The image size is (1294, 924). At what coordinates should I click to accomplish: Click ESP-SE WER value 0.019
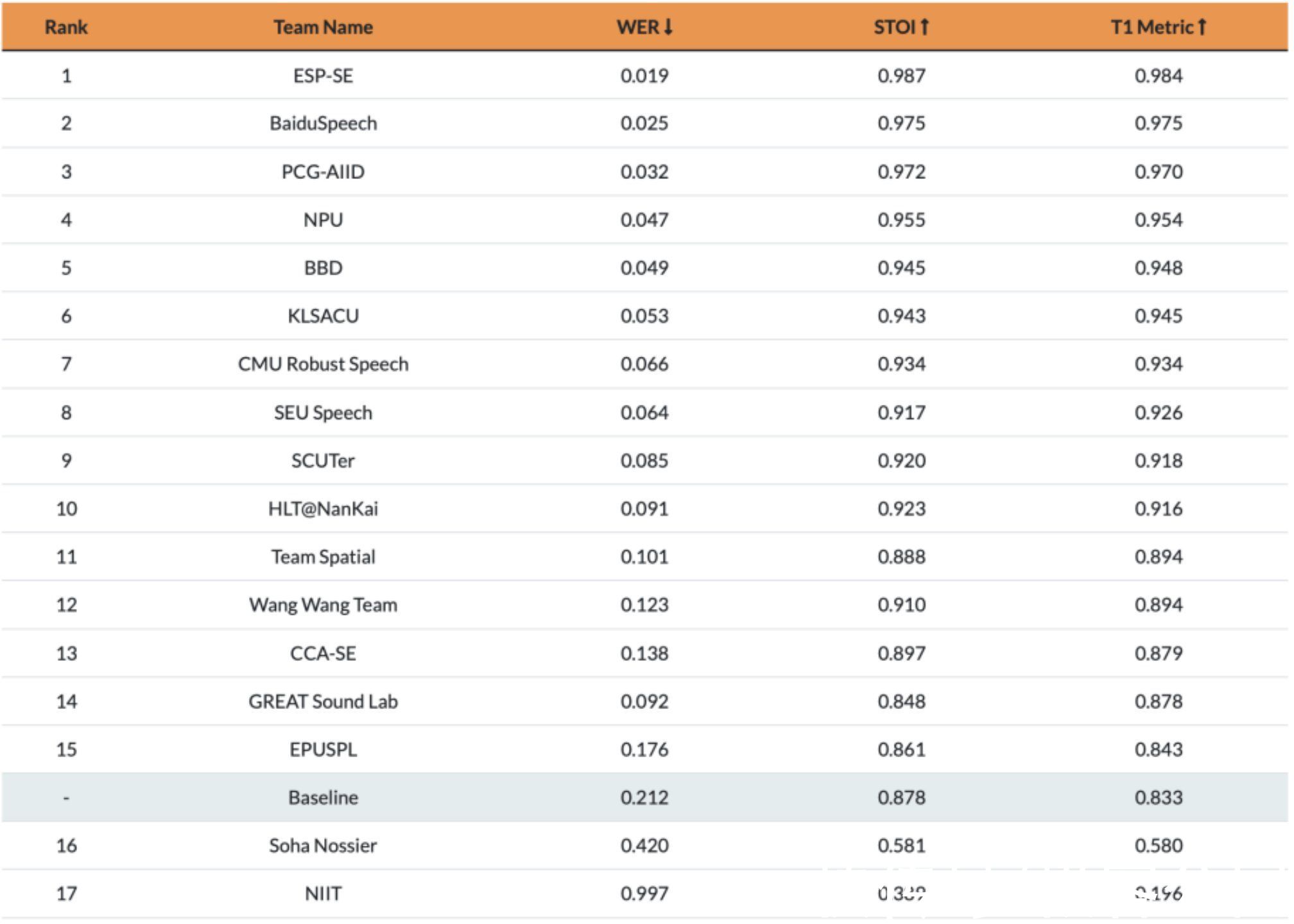pyautogui.click(x=644, y=76)
